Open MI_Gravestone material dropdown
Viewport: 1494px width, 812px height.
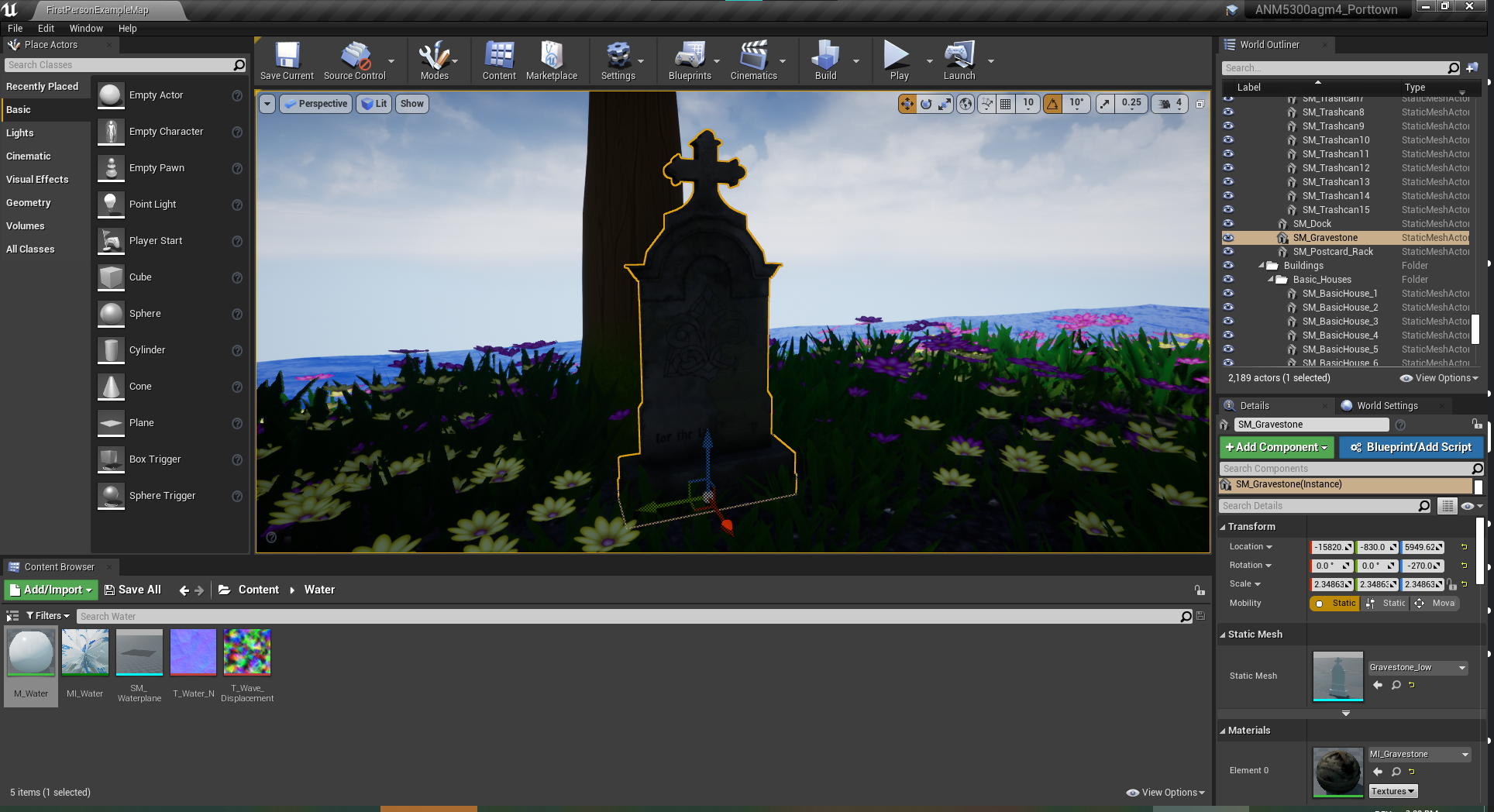1419,755
